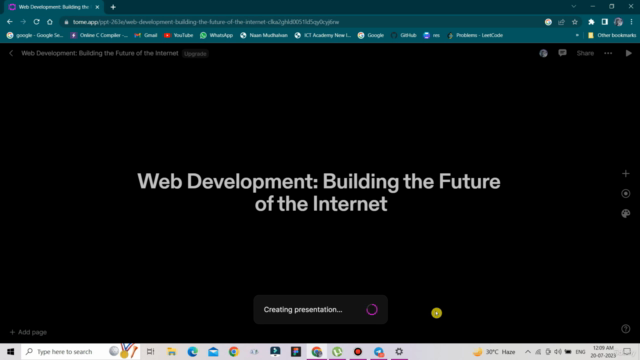Viewport: 640px width, 360px height.
Task: Click the taskbar search box
Action: (80, 351)
